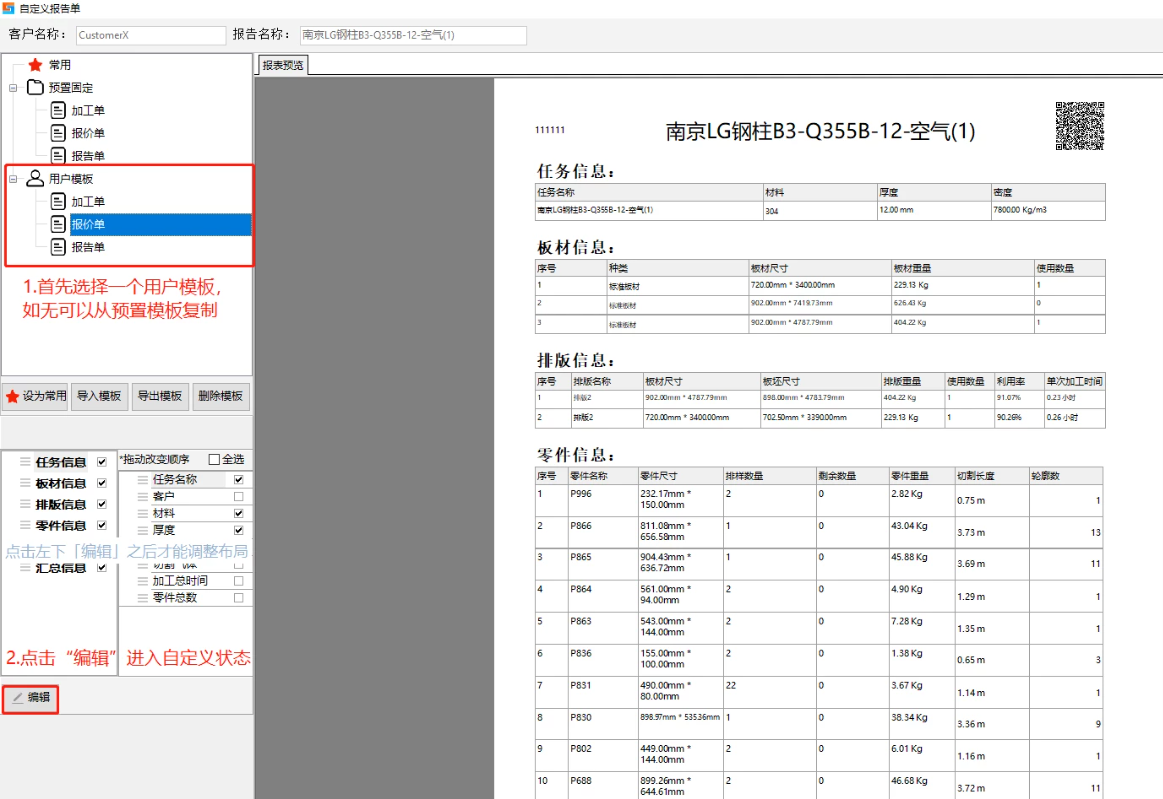This screenshot has width=1163, height=799.
Task: Click the 导入模板 button
Action: [99, 396]
